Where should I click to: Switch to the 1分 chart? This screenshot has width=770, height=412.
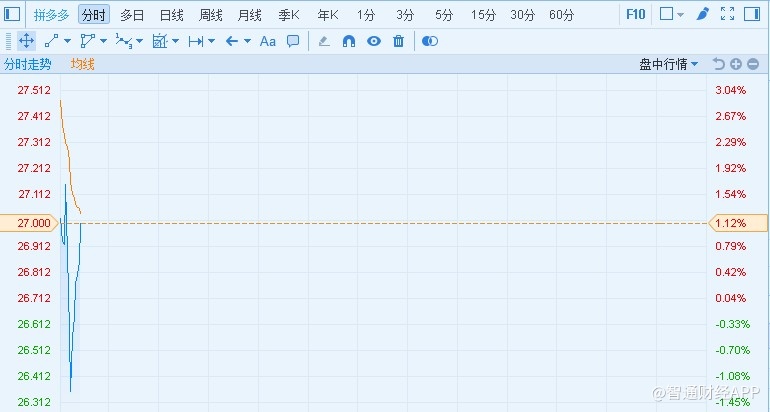(x=366, y=15)
